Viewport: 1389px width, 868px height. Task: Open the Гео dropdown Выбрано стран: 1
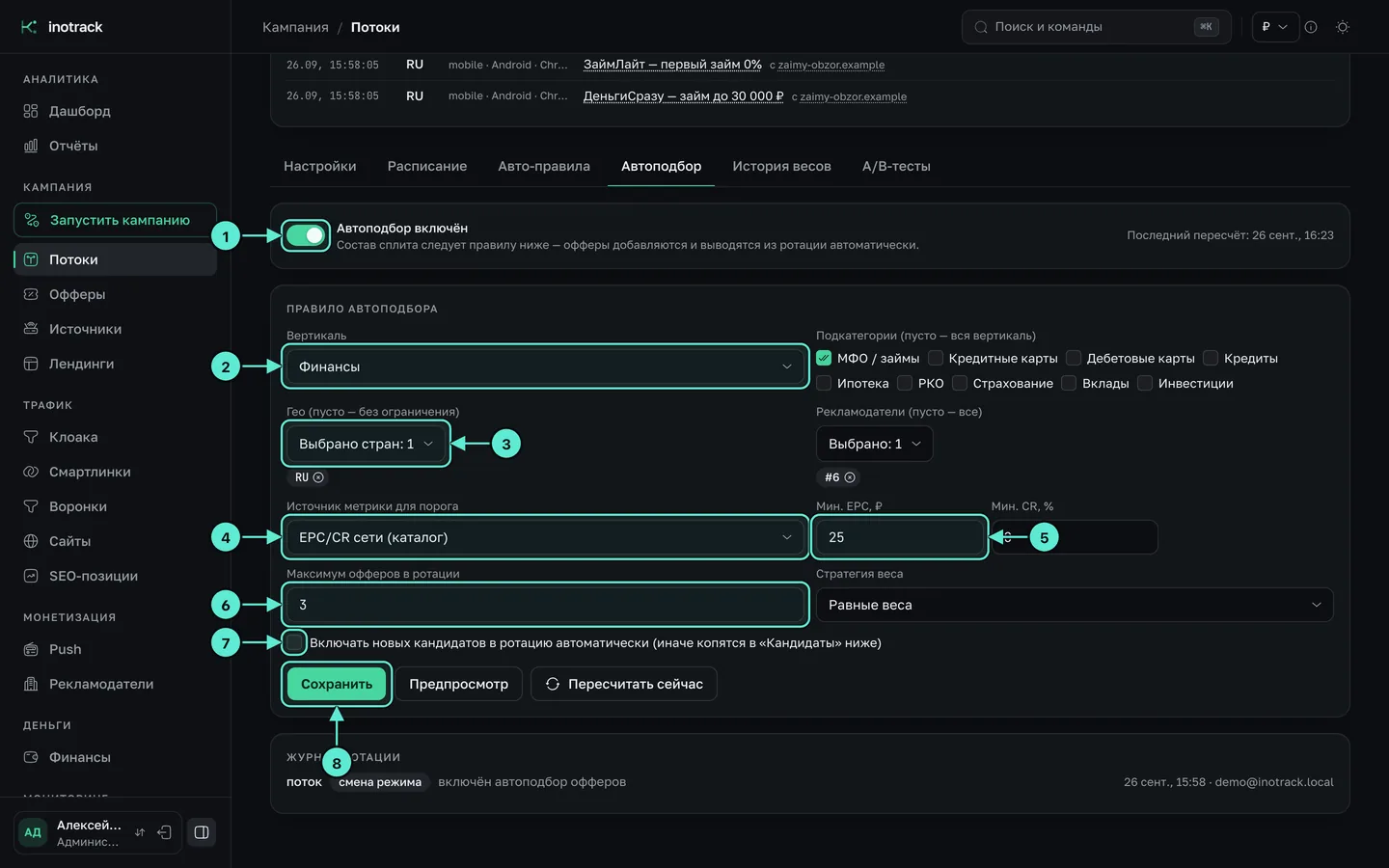pyautogui.click(x=367, y=444)
